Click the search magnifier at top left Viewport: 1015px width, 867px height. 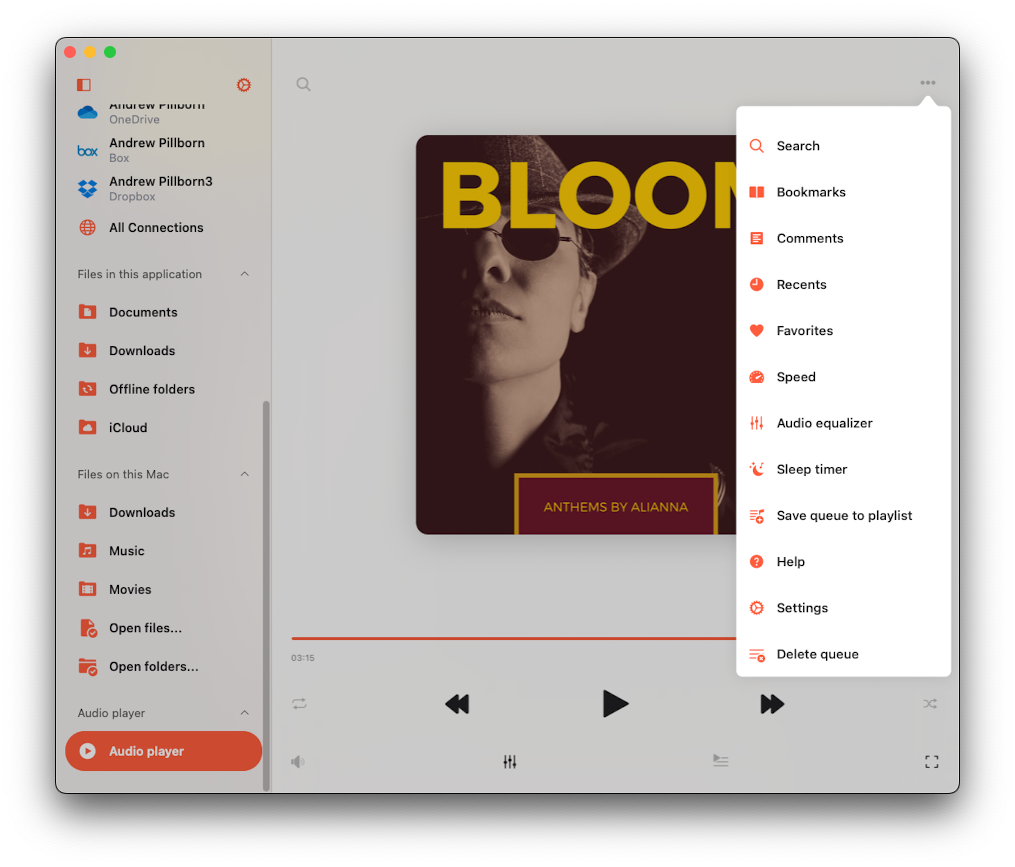pos(303,84)
